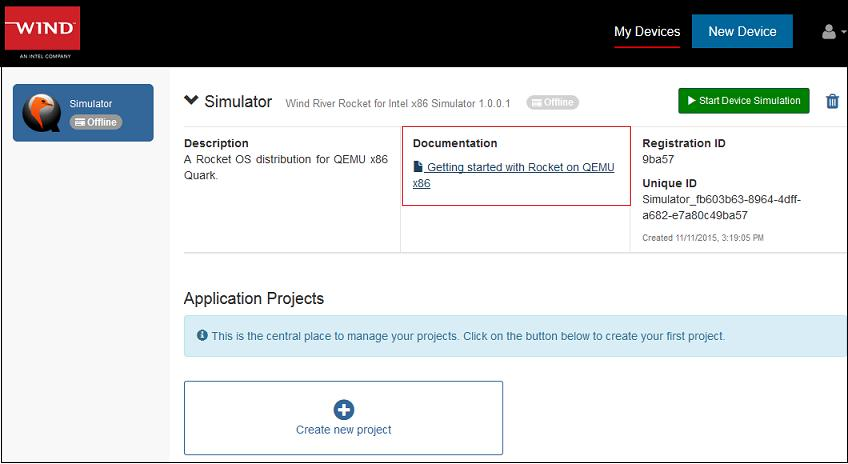
Task: Select the Simulator device card in sidebar
Action: pyautogui.click(x=83, y=113)
